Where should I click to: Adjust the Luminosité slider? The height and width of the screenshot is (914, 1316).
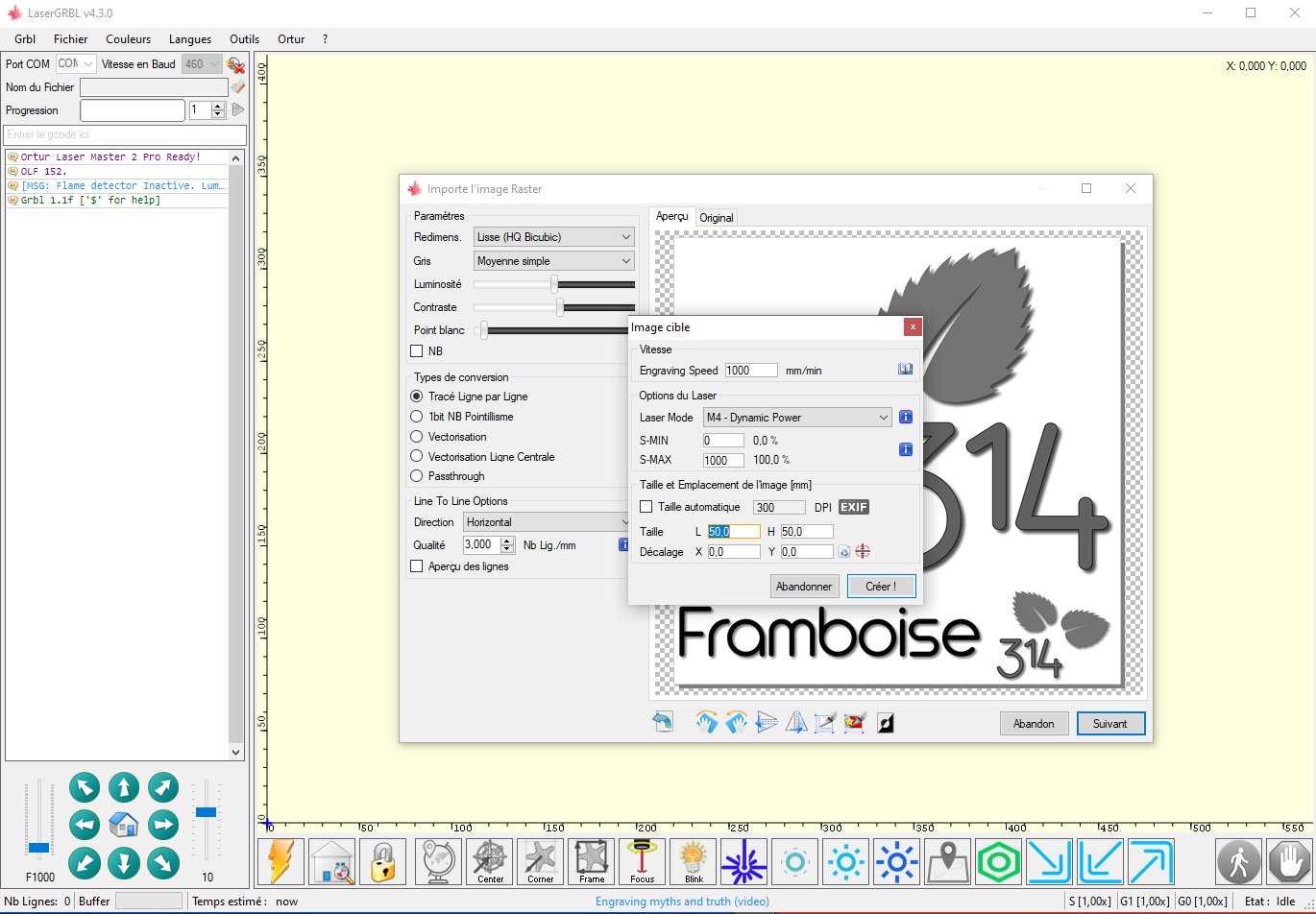[554, 284]
